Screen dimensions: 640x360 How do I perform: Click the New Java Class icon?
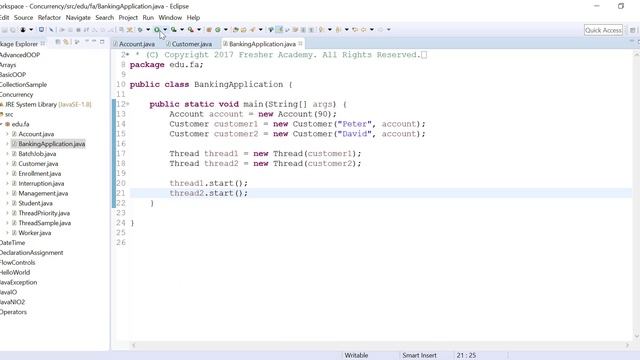[x=218, y=29]
